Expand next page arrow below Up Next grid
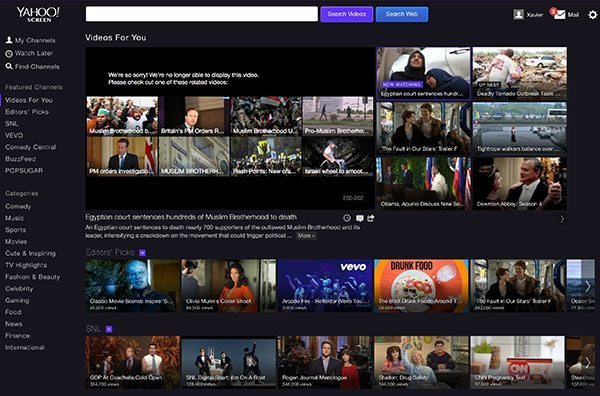The height and width of the screenshot is (396, 600). tap(562, 219)
